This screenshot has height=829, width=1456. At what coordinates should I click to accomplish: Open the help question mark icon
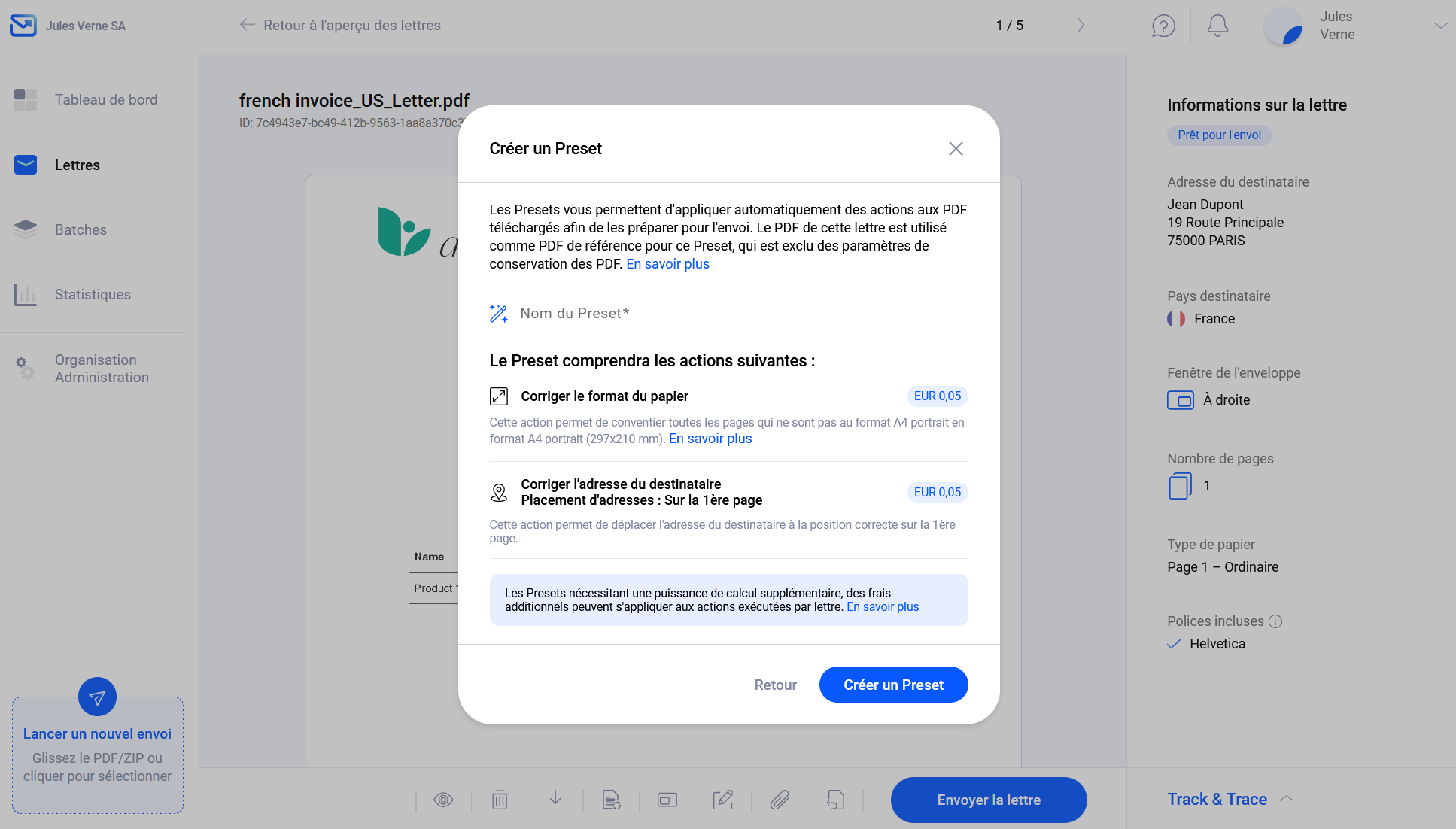point(1163,26)
